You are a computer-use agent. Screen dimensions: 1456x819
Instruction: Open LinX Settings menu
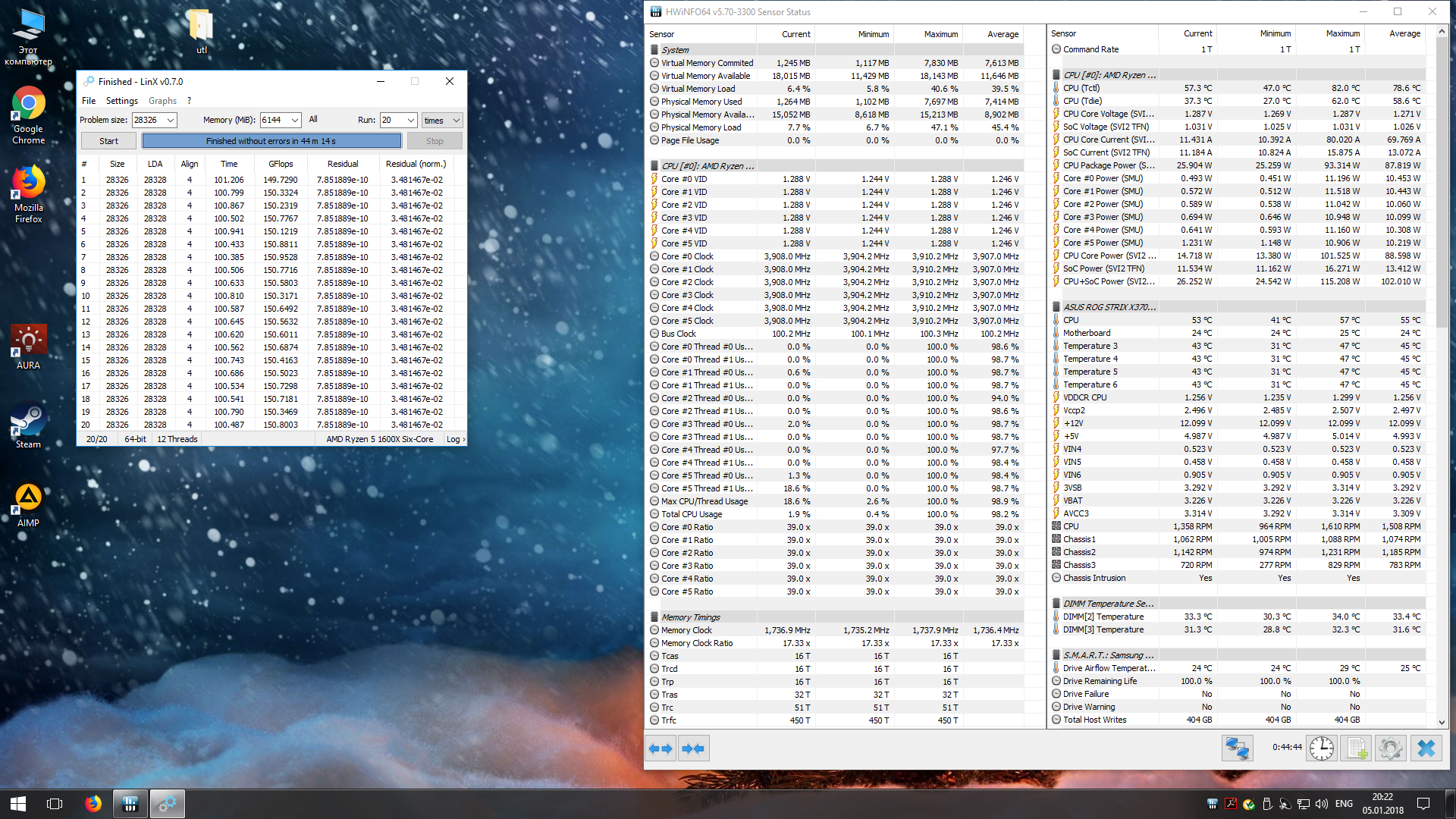[x=121, y=101]
